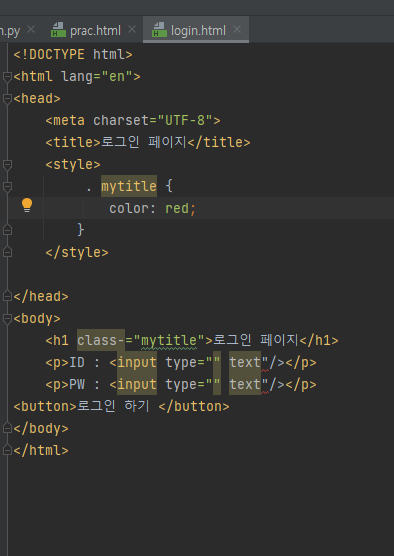Collapse the <html lang="en"> fold marker
The height and width of the screenshot is (556, 394).
click(x=7, y=77)
